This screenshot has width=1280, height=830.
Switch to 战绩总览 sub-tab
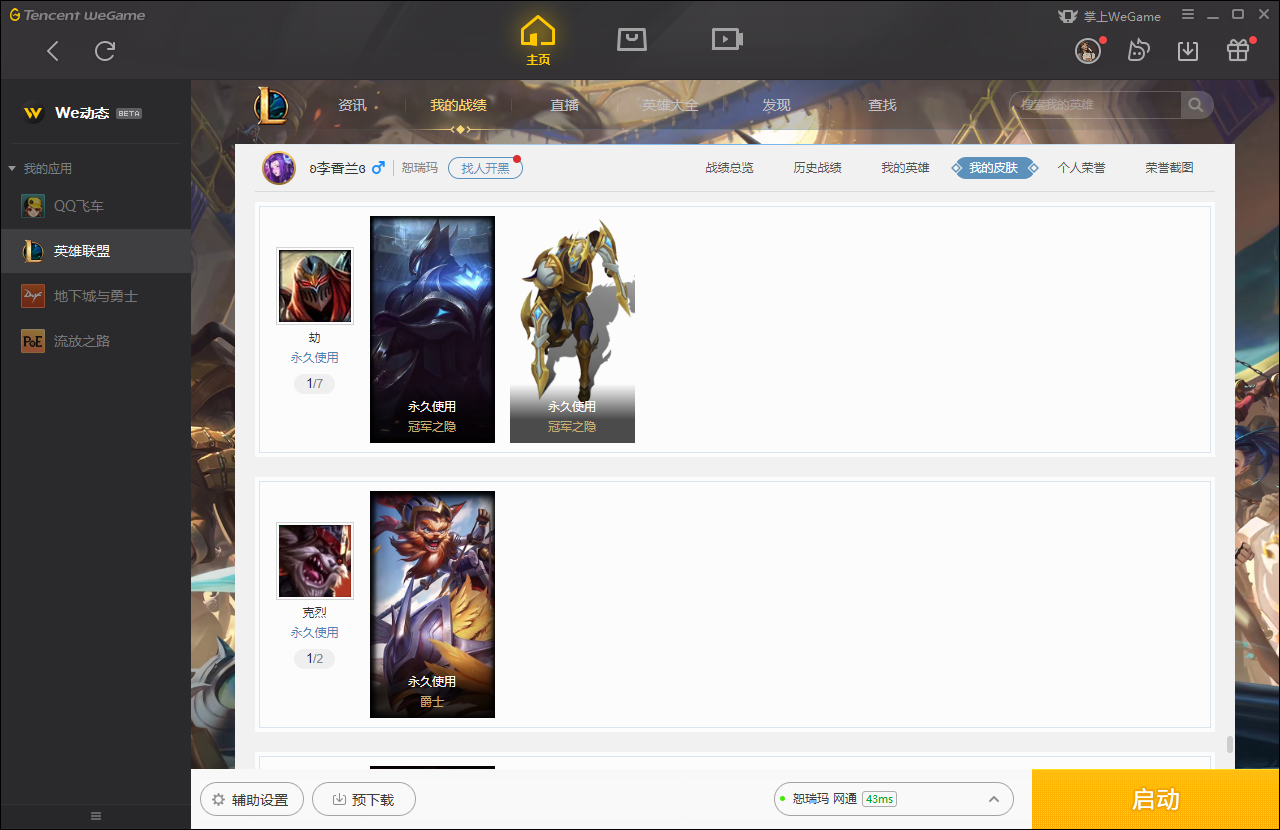pyautogui.click(x=729, y=168)
